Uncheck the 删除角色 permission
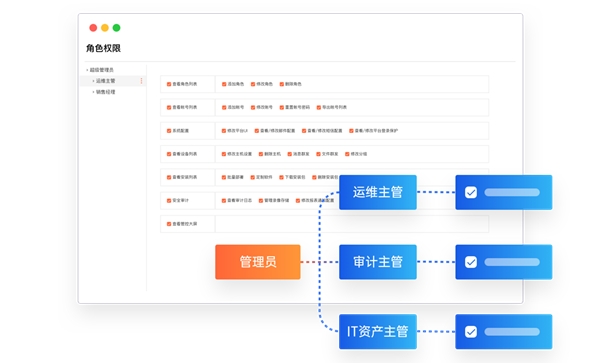 tap(282, 84)
